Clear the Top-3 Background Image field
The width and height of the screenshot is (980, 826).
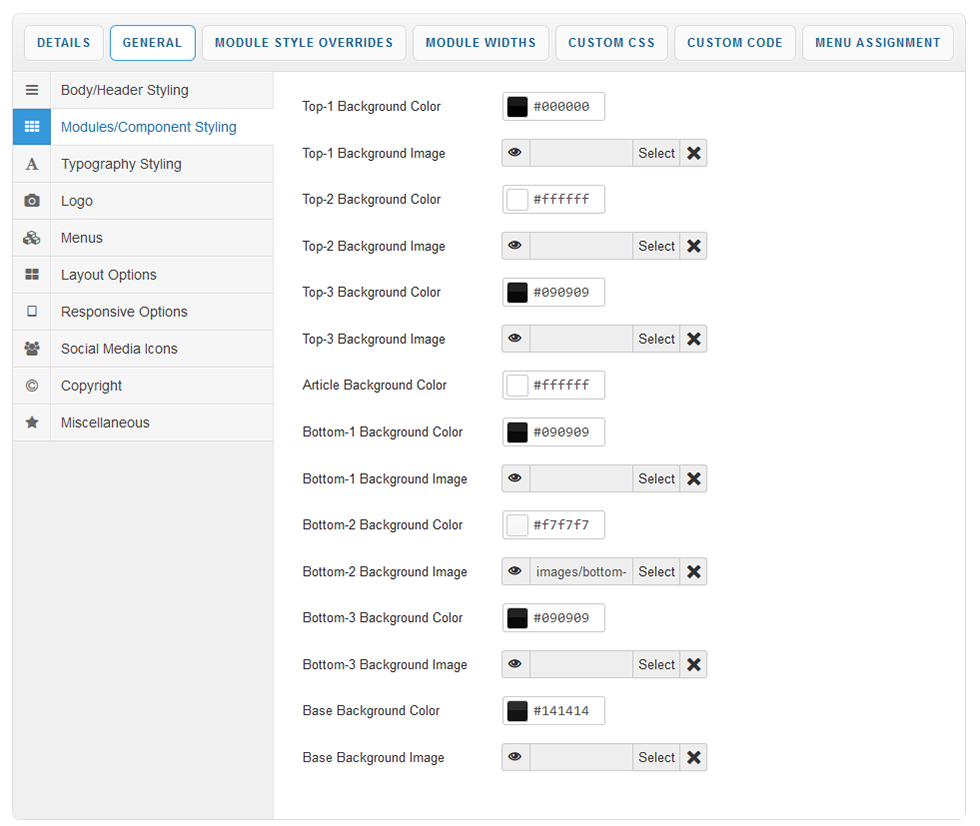pos(694,339)
